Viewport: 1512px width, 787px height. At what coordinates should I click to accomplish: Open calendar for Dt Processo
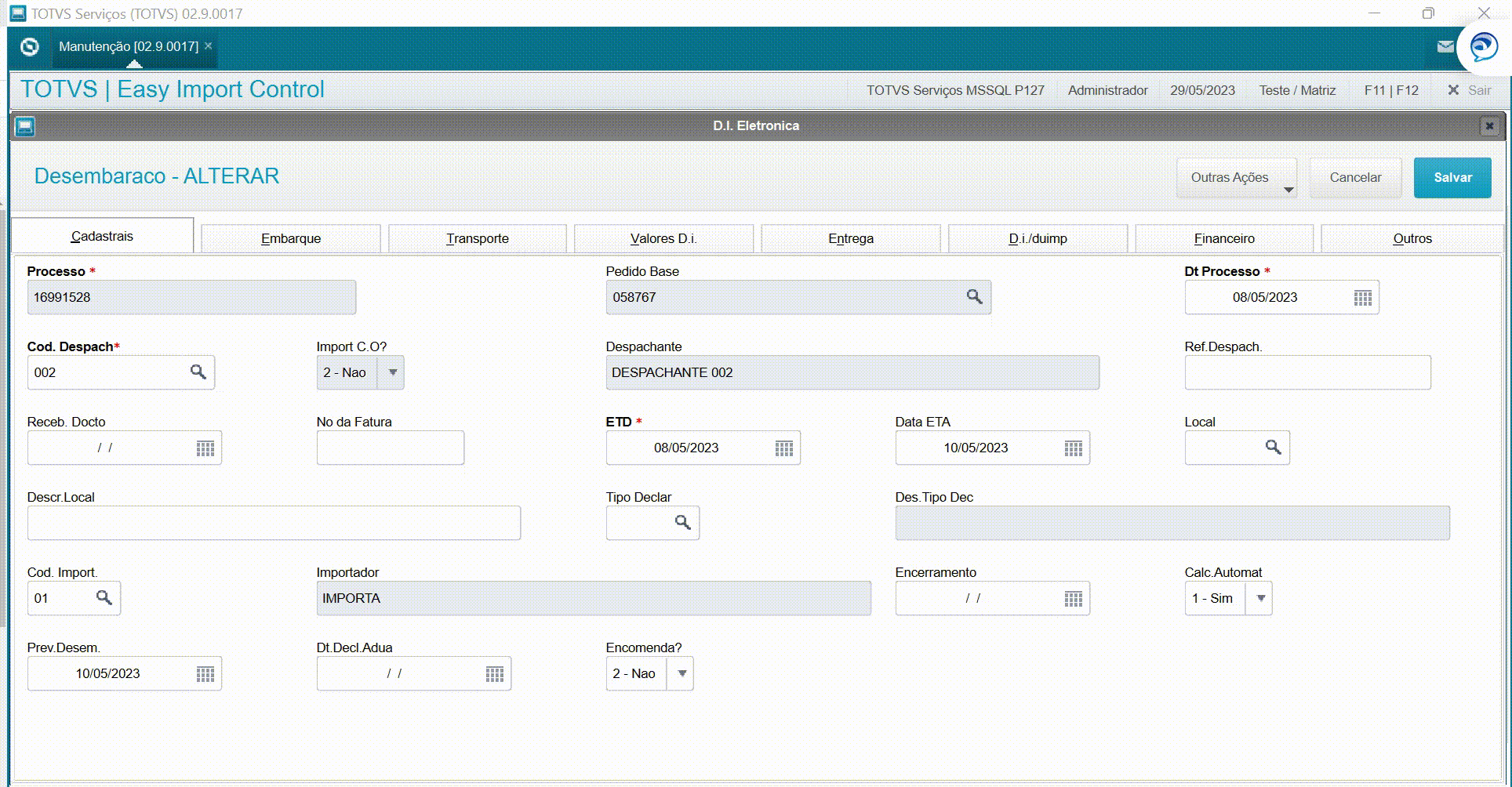click(x=1363, y=298)
